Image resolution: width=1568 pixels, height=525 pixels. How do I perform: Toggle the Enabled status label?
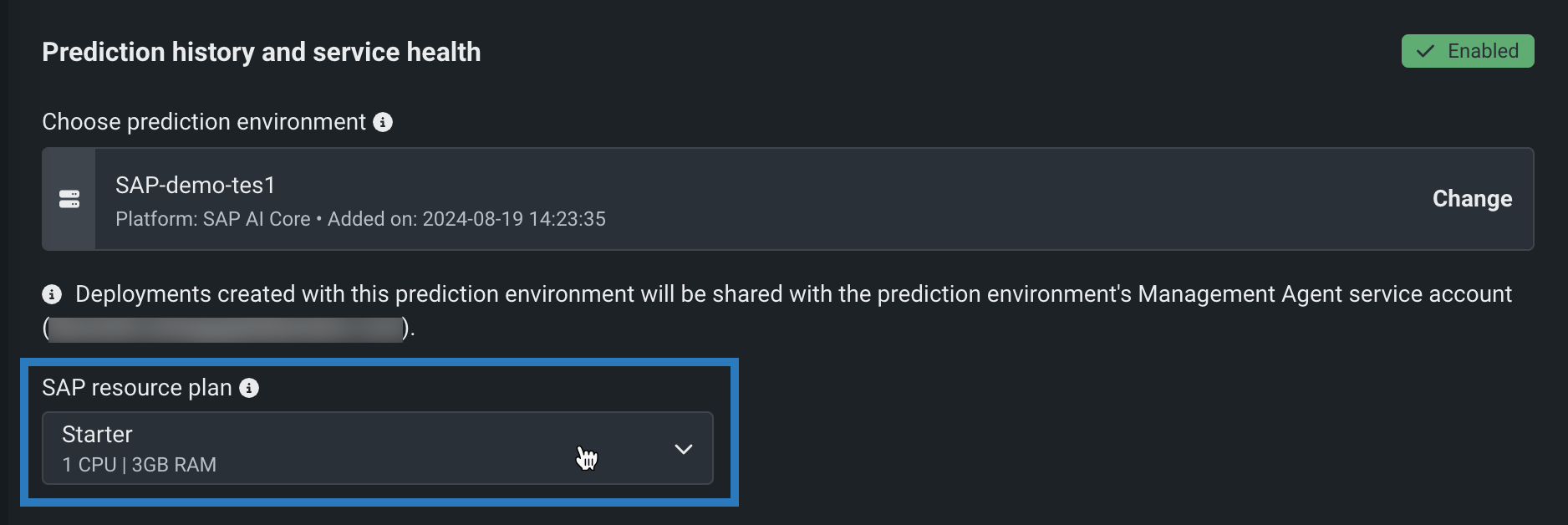click(1483, 51)
